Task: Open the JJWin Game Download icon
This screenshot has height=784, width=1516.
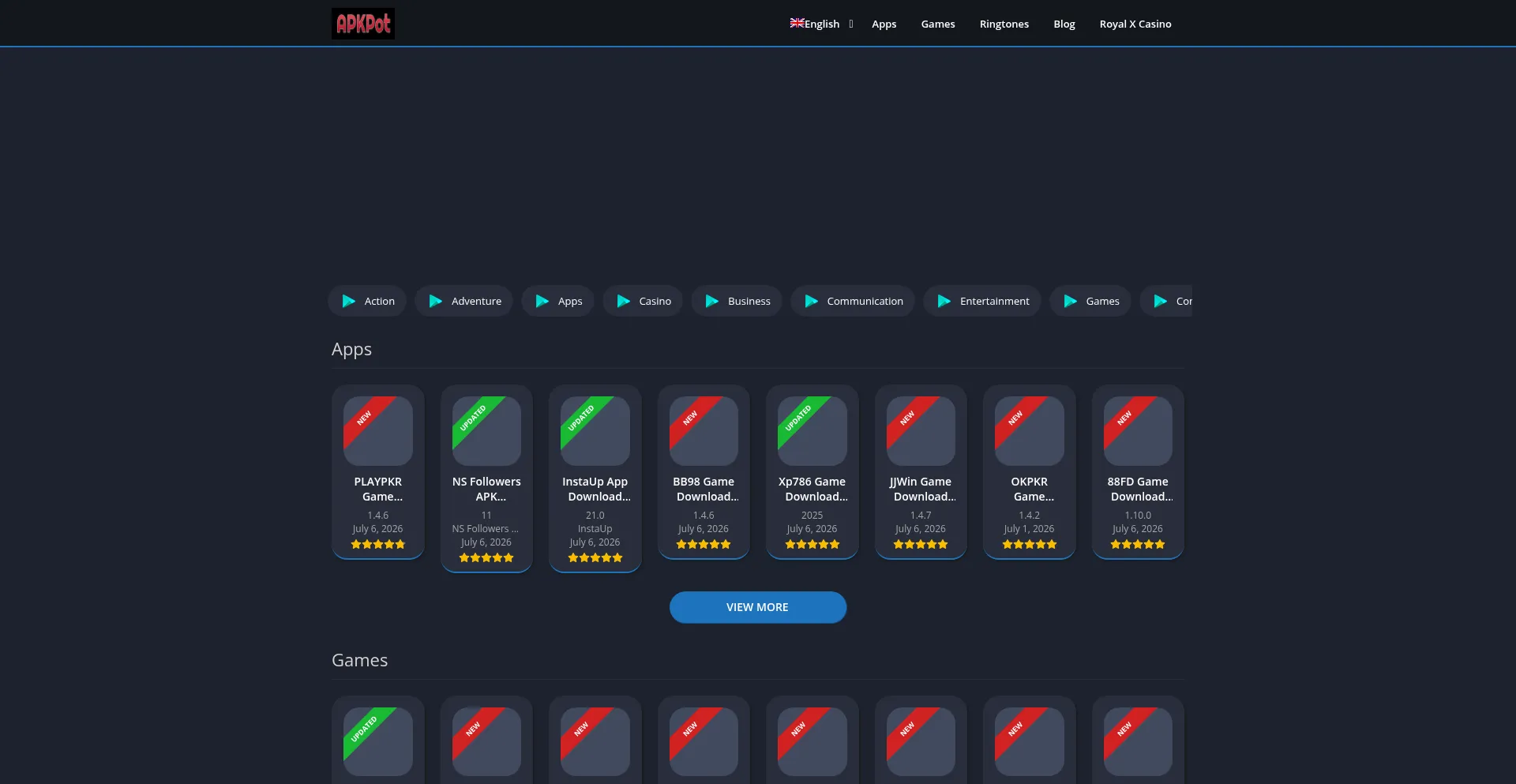Action: tap(921, 431)
